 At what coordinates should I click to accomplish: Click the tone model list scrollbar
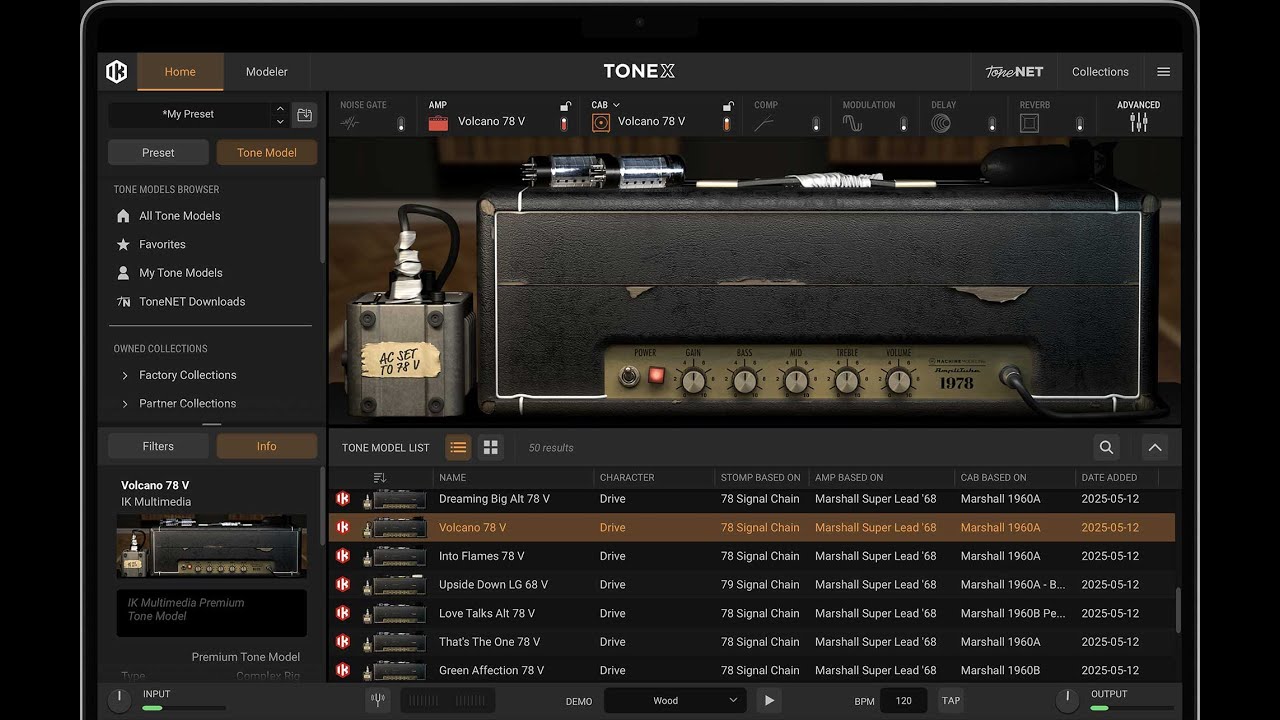point(1178,610)
